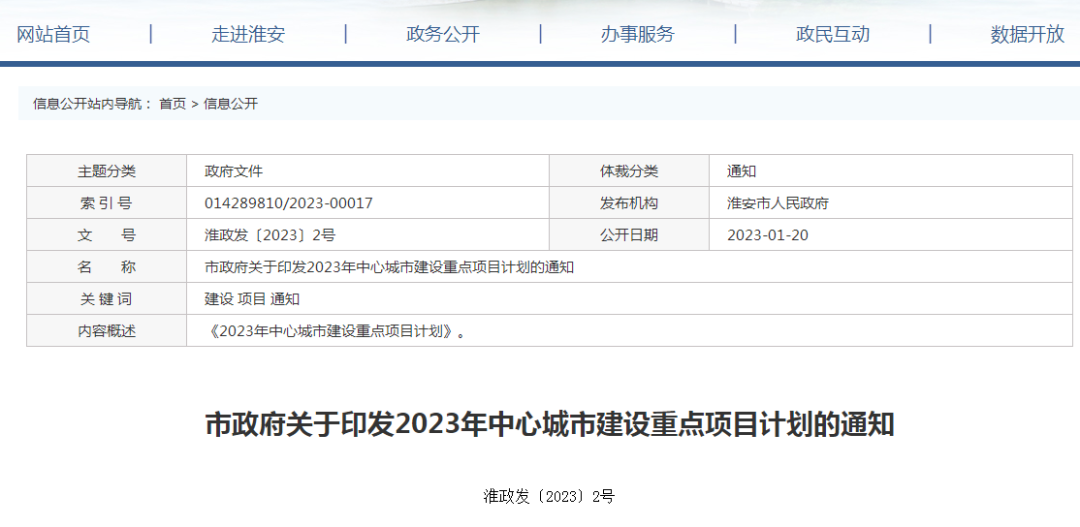Image resolution: width=1080 pixels, height=527 pixels.
Task: Click the 淮安市人民政府 publishing agency value
Action: click(777, 203)
